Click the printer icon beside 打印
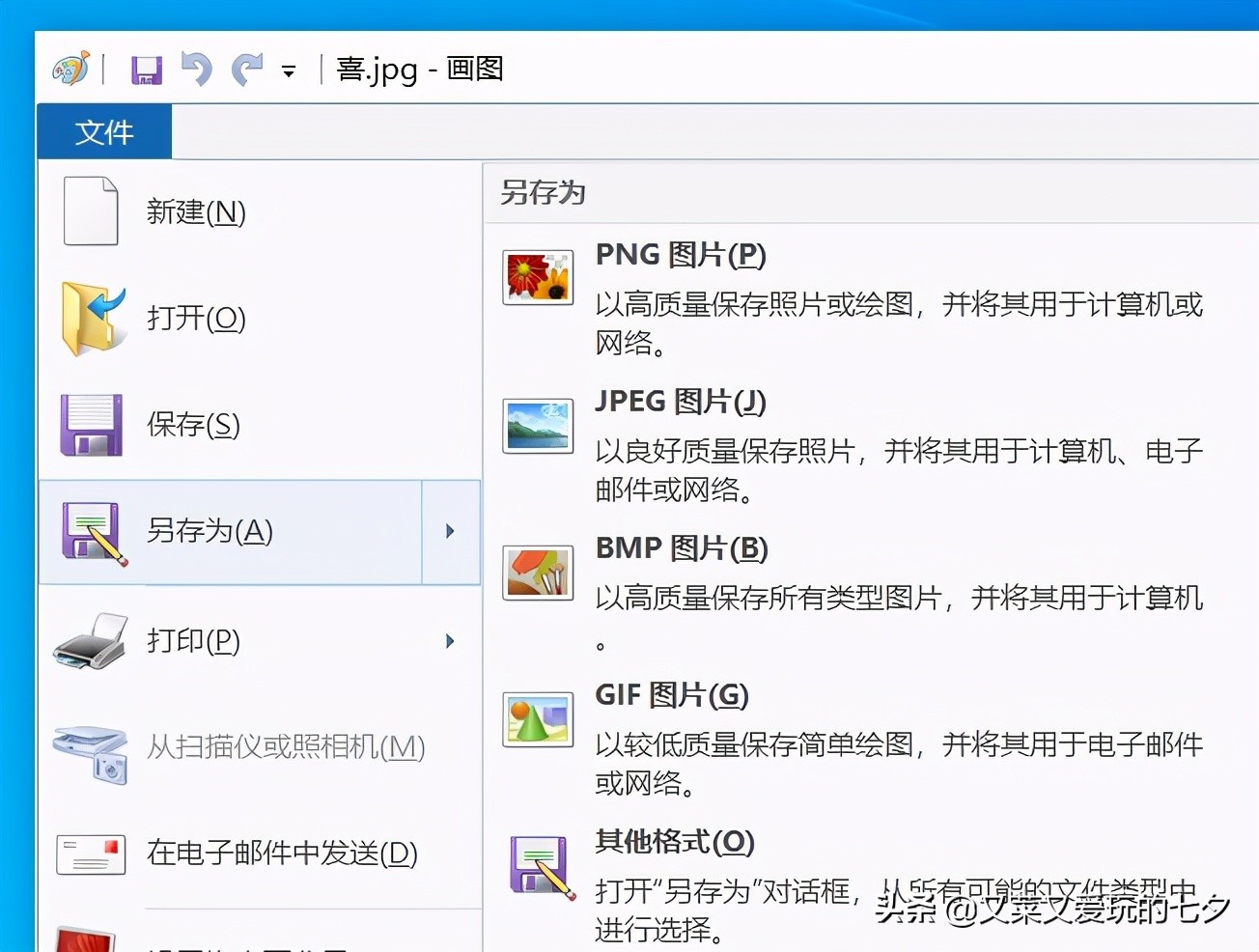This screenshot has height=952, width=1259. coord(90,640)
